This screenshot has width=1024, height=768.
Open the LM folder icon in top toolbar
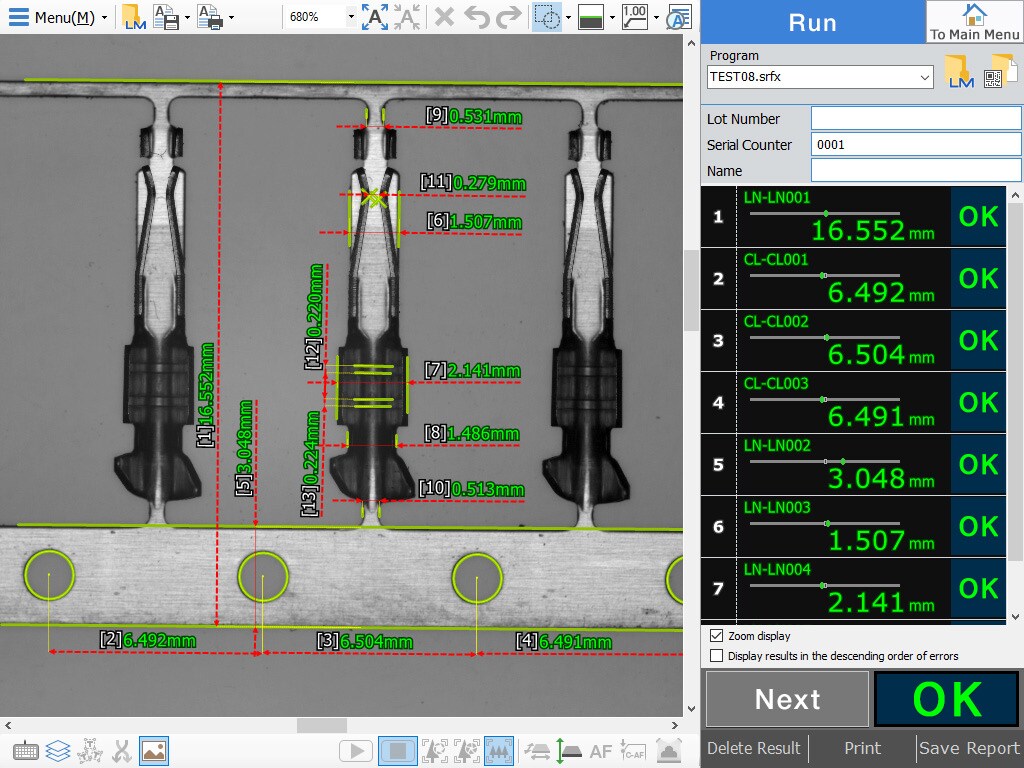coord(132,17)
